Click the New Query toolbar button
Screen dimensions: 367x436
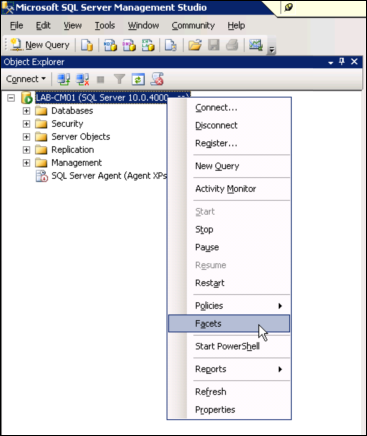40,45
